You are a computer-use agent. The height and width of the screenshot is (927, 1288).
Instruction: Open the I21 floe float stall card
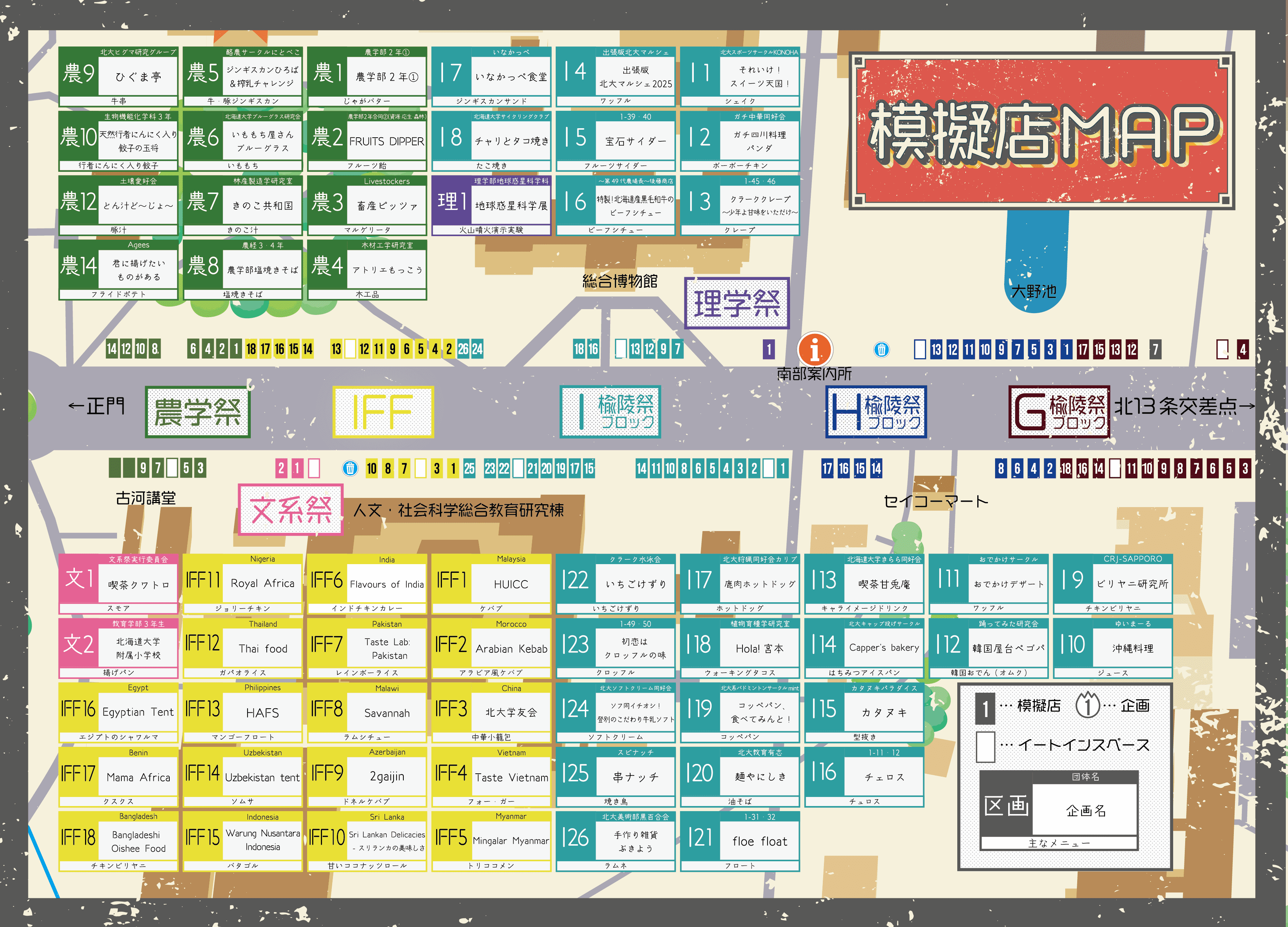[x=740, y=841]
